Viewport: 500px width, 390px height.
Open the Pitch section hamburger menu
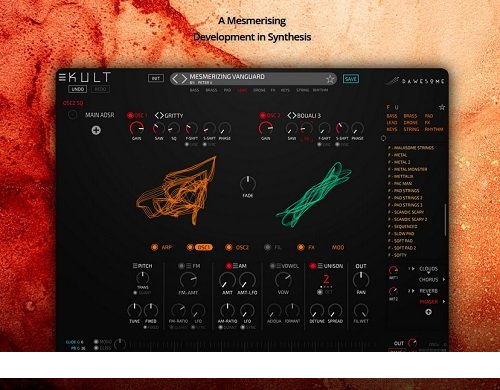click(x=135, y=266)
